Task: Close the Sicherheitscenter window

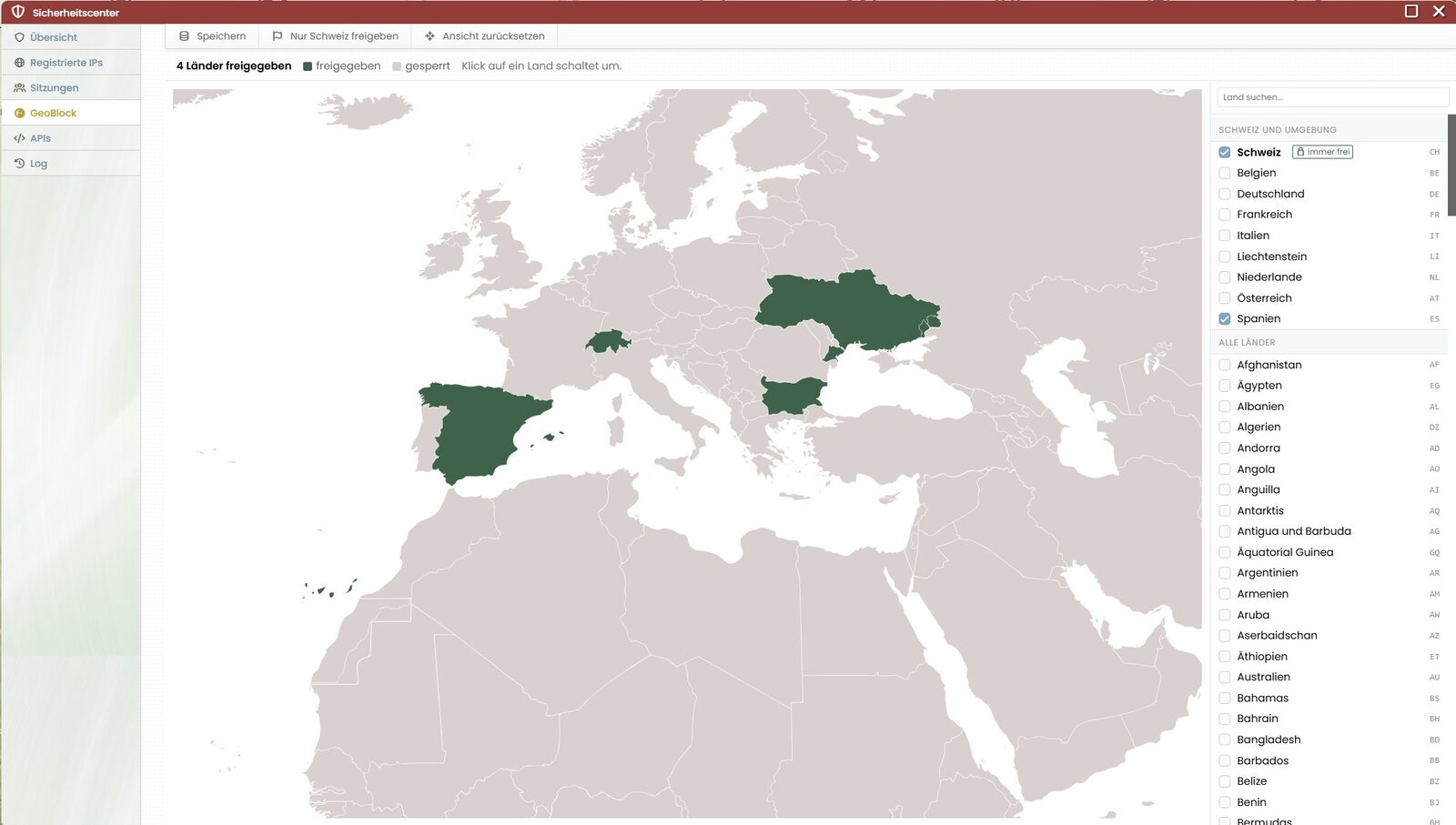Action: pyautogui.click(x=1439, y=11)
